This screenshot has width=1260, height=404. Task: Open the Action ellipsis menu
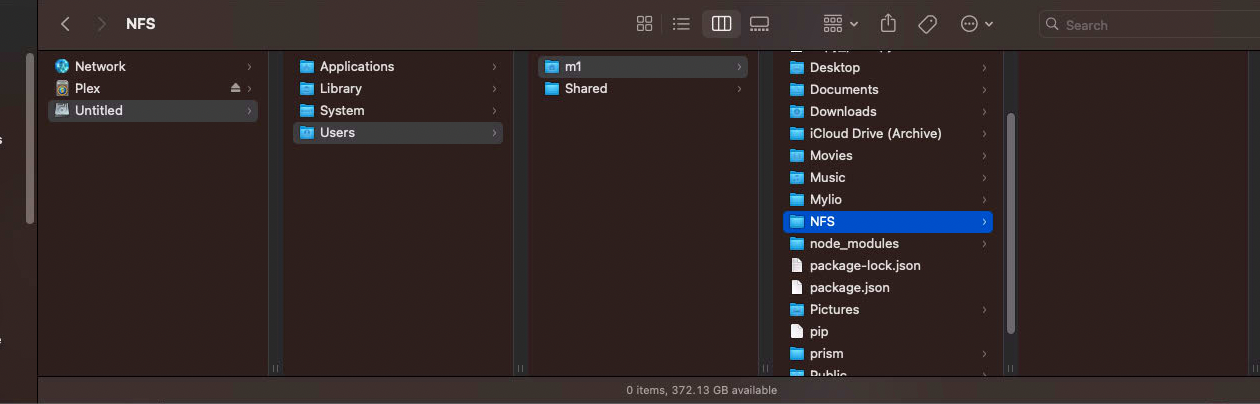976,24
